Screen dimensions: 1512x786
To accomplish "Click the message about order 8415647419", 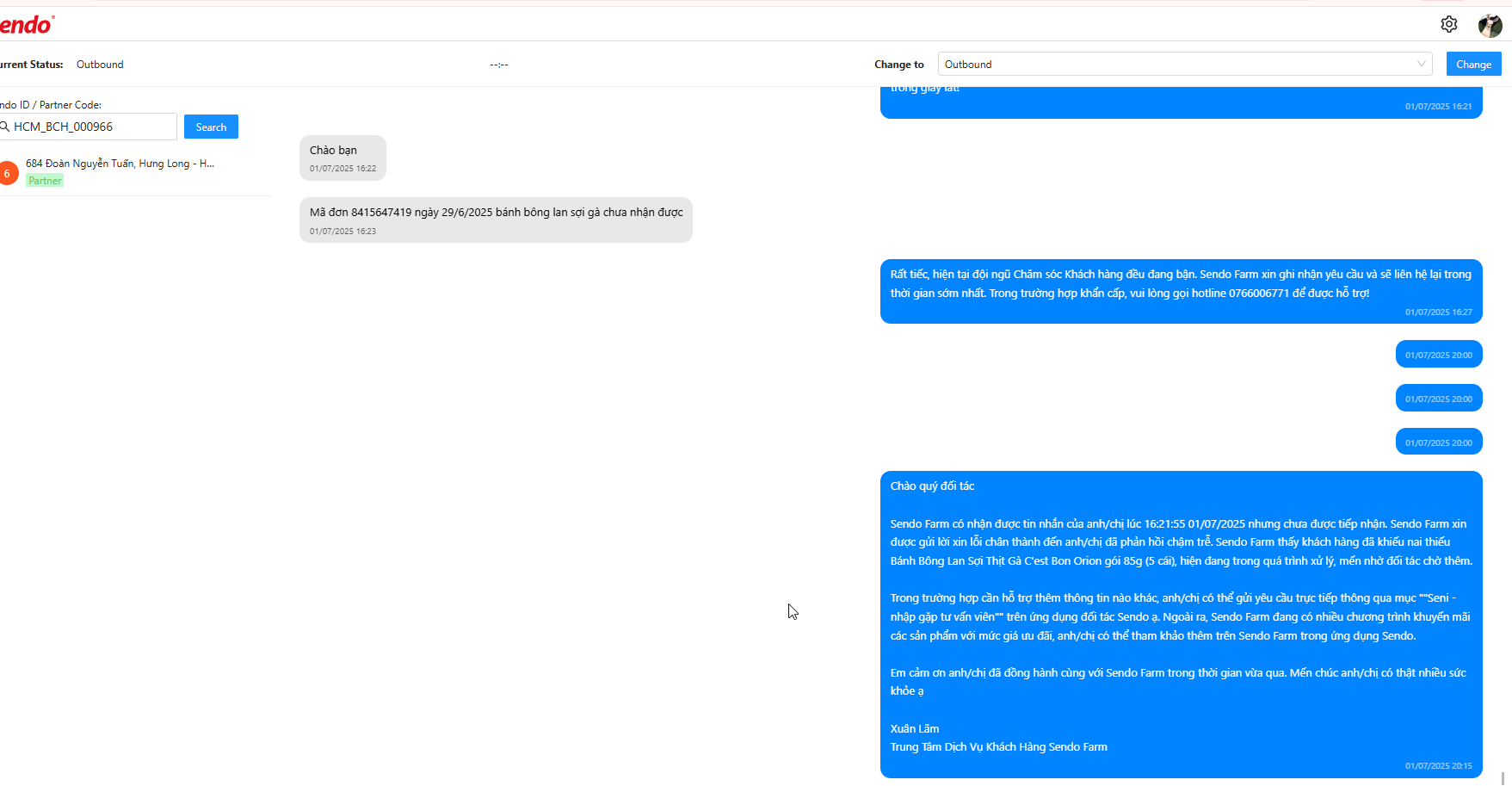I will tap(496, 220).
